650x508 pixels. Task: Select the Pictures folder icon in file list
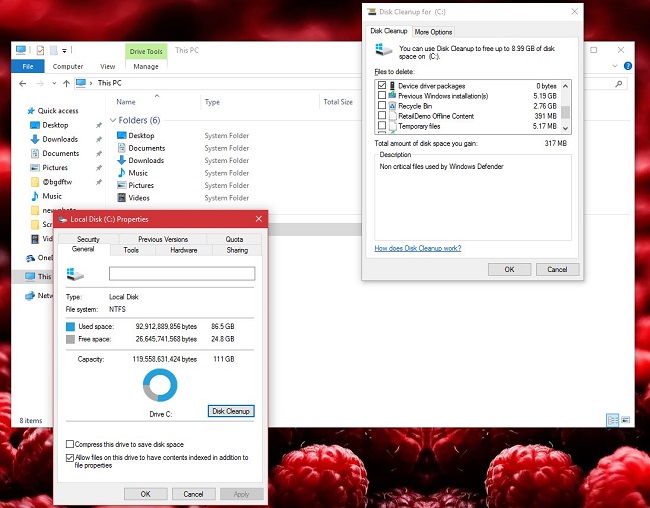click(x=121, y=185)
